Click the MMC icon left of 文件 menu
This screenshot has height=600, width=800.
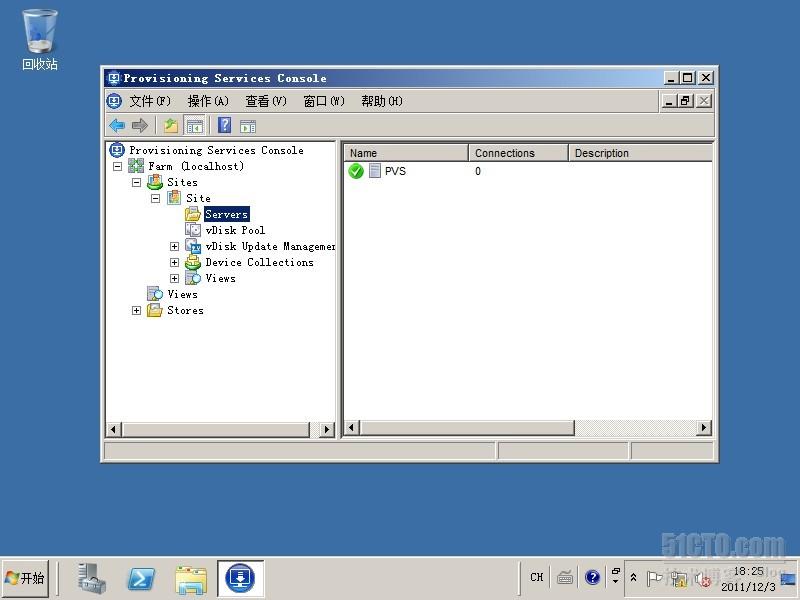coord(114,101)
